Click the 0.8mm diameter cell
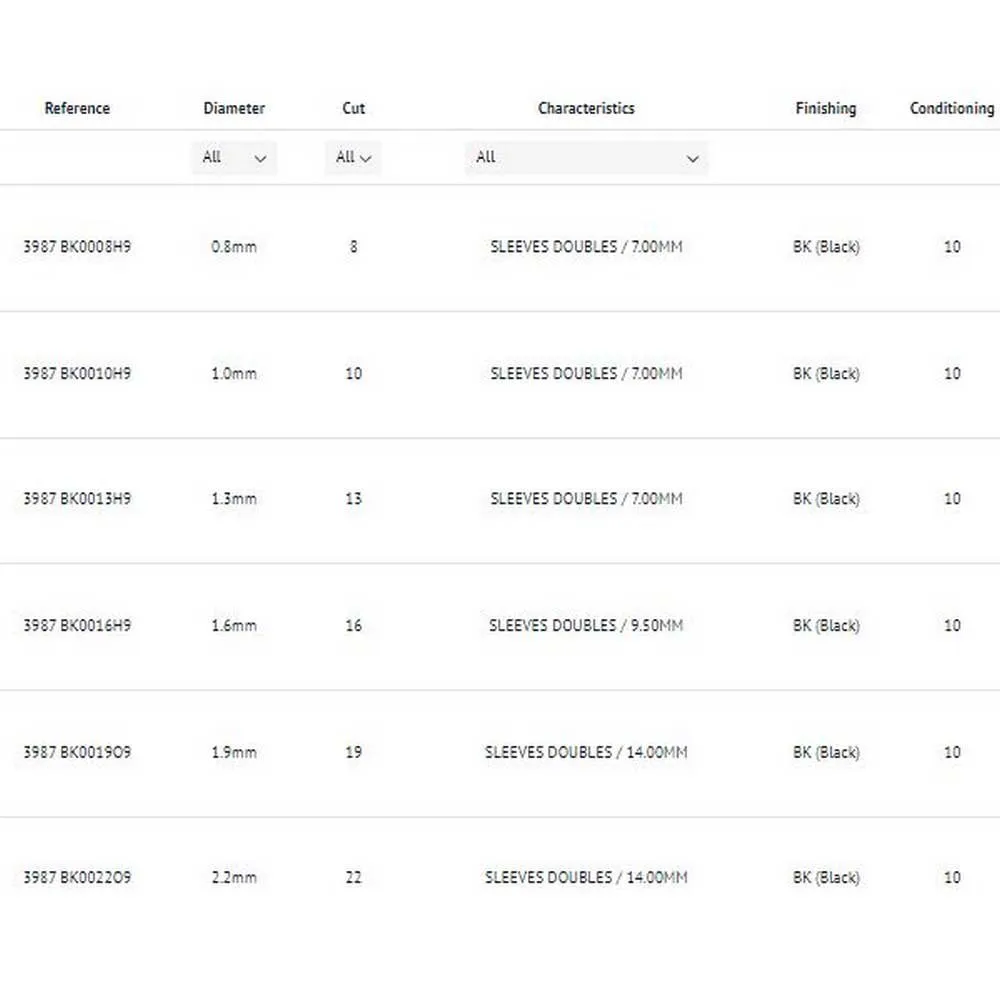This screenshot has height=1000, width=1000. click(234, 246)
